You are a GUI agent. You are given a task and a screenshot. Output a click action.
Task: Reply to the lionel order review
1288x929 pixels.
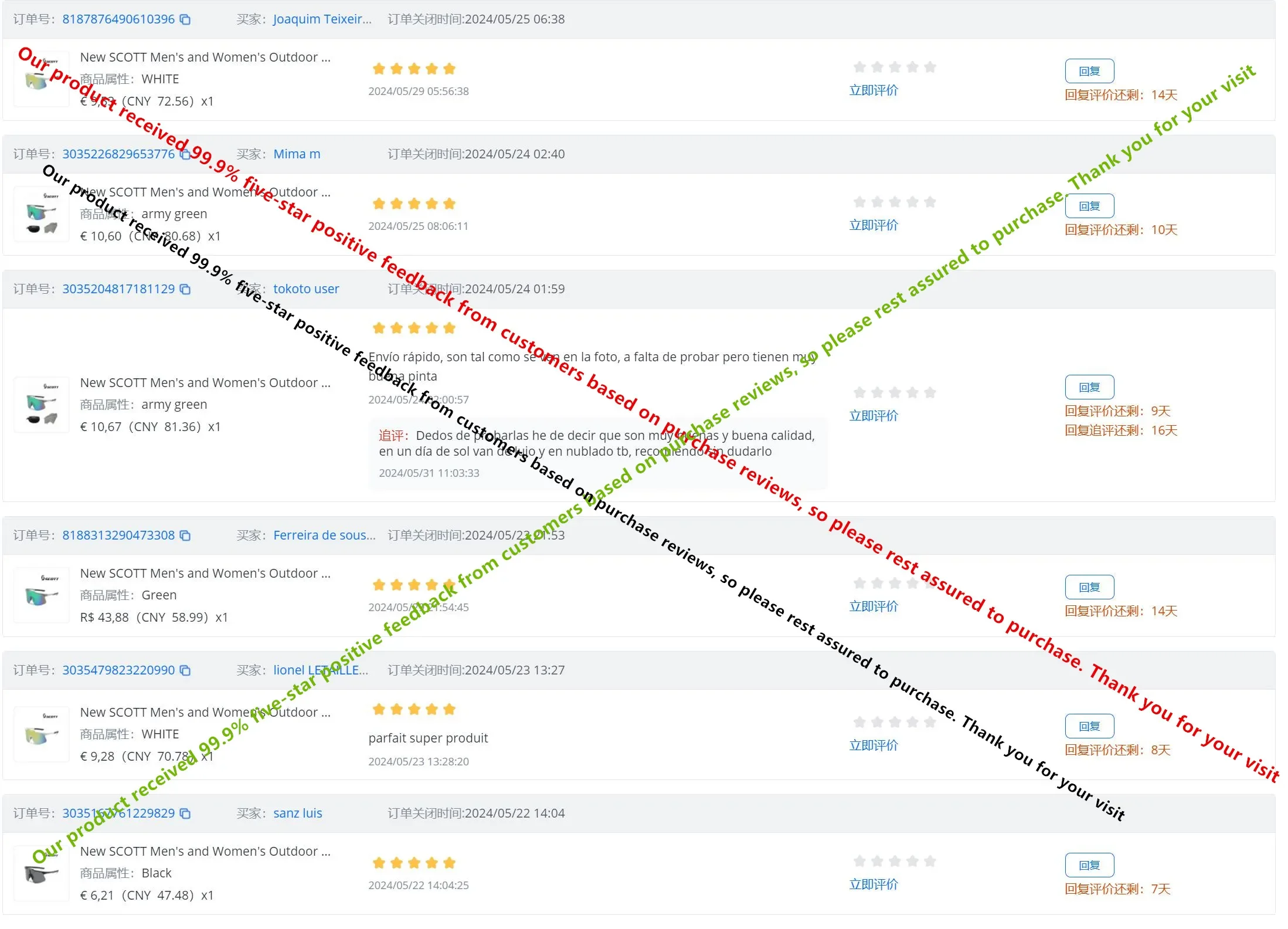(x=1089, y=727)
